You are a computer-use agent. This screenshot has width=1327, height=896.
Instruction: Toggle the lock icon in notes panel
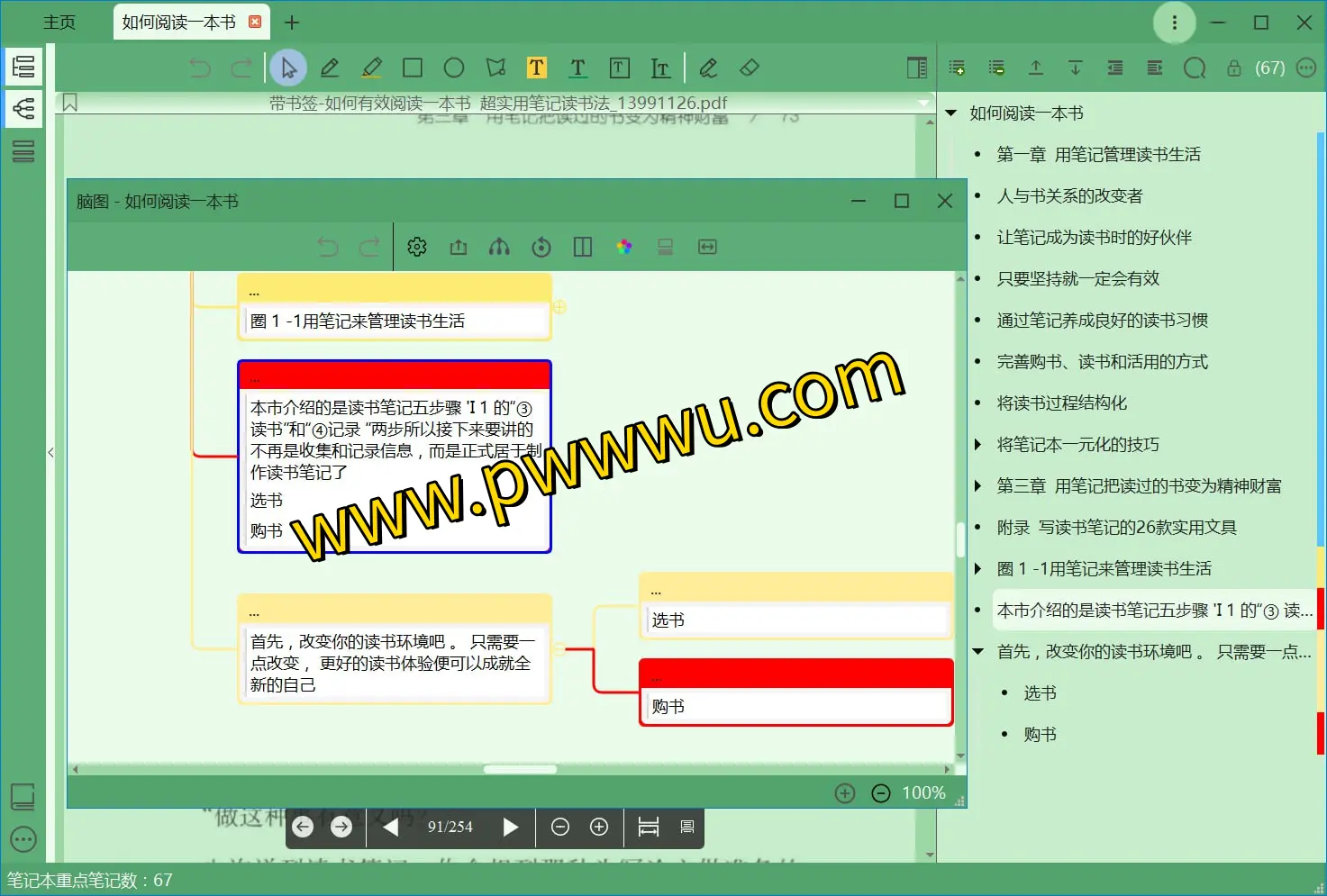click(x=1234, y=68)
